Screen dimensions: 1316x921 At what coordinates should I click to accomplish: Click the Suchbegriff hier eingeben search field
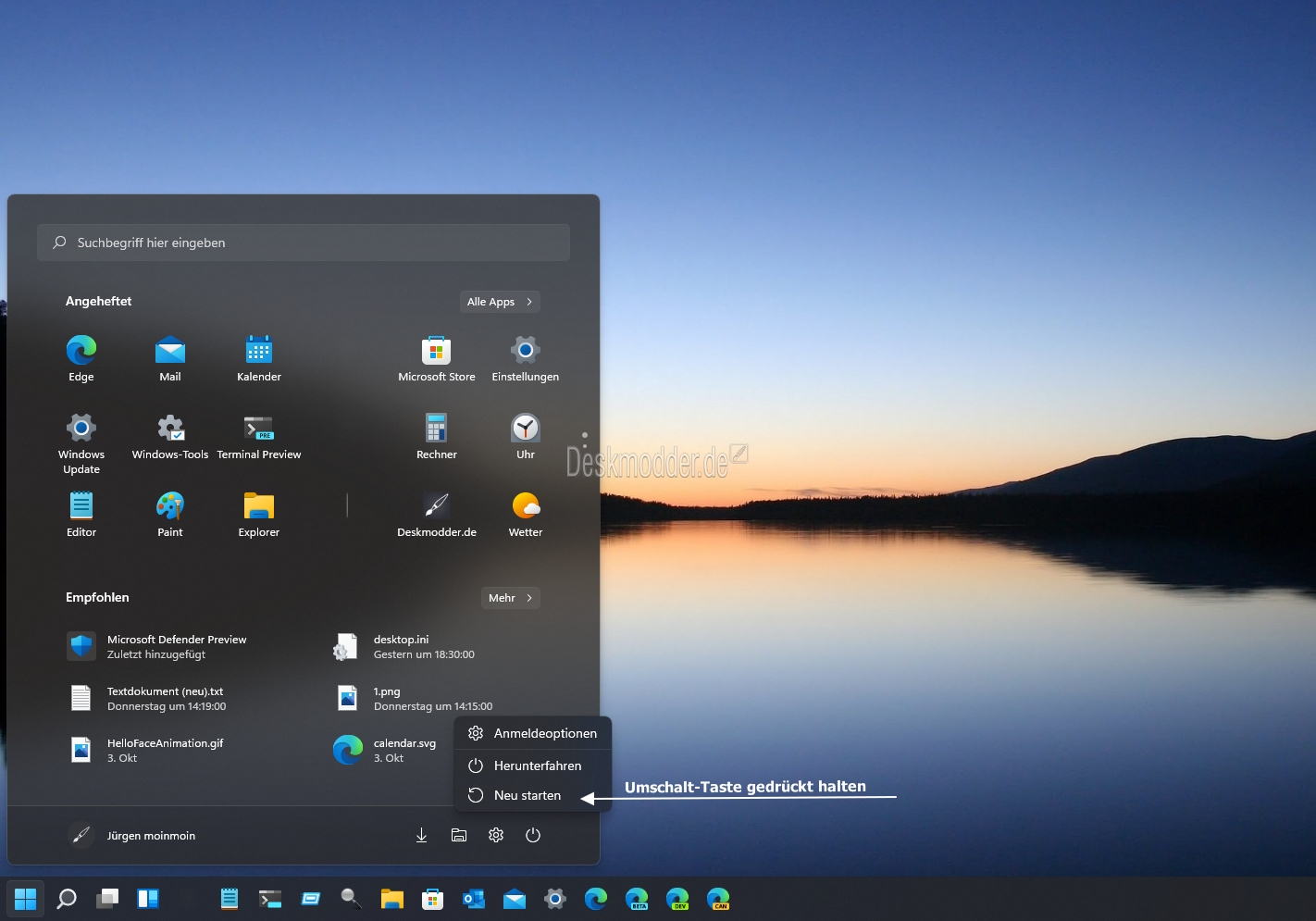pos(304,243)
